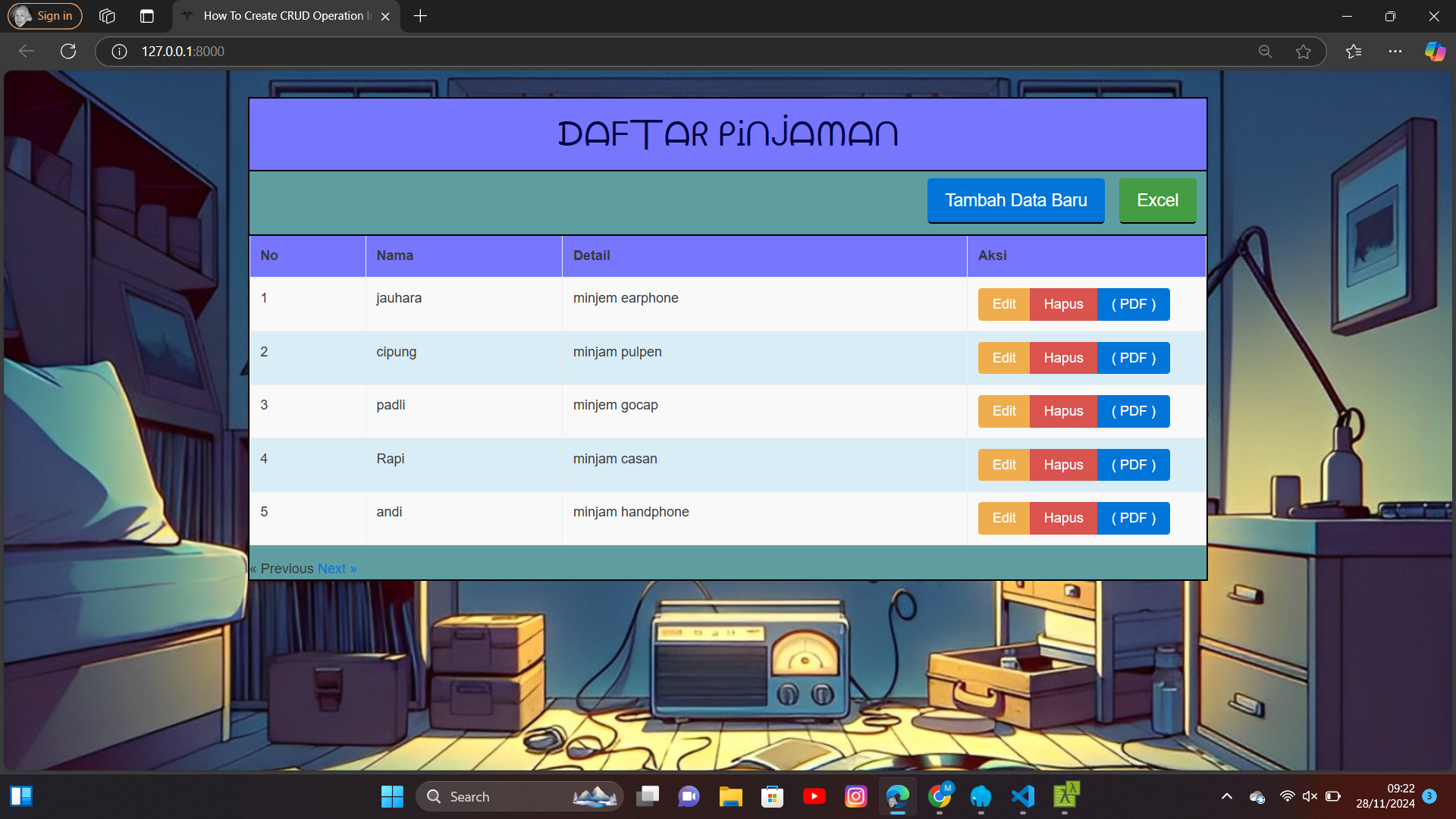Expand hidden system tray icons chevron
1456x819 pixels.
[1226, 796]
